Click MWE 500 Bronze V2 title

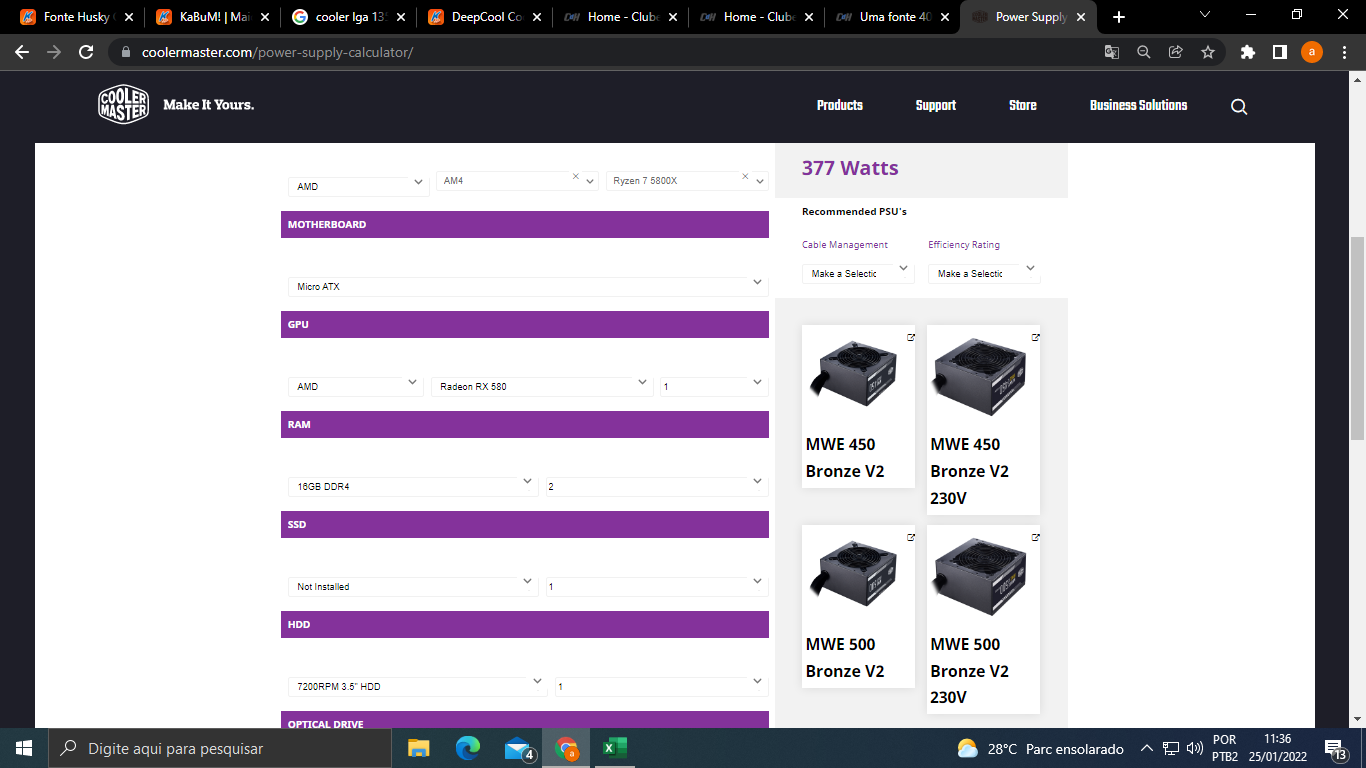[x=846, y=657]
